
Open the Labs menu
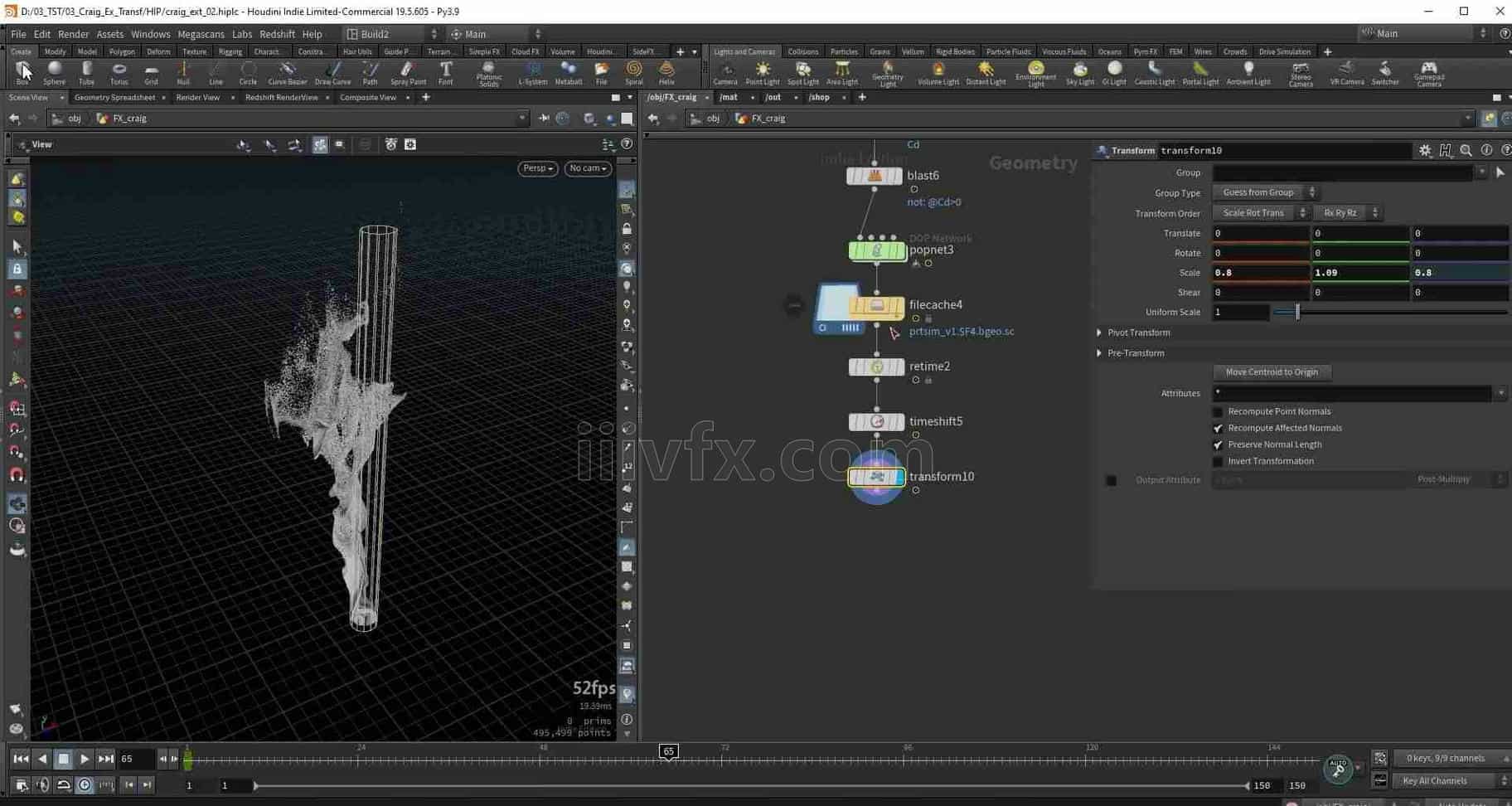(242, 34)
